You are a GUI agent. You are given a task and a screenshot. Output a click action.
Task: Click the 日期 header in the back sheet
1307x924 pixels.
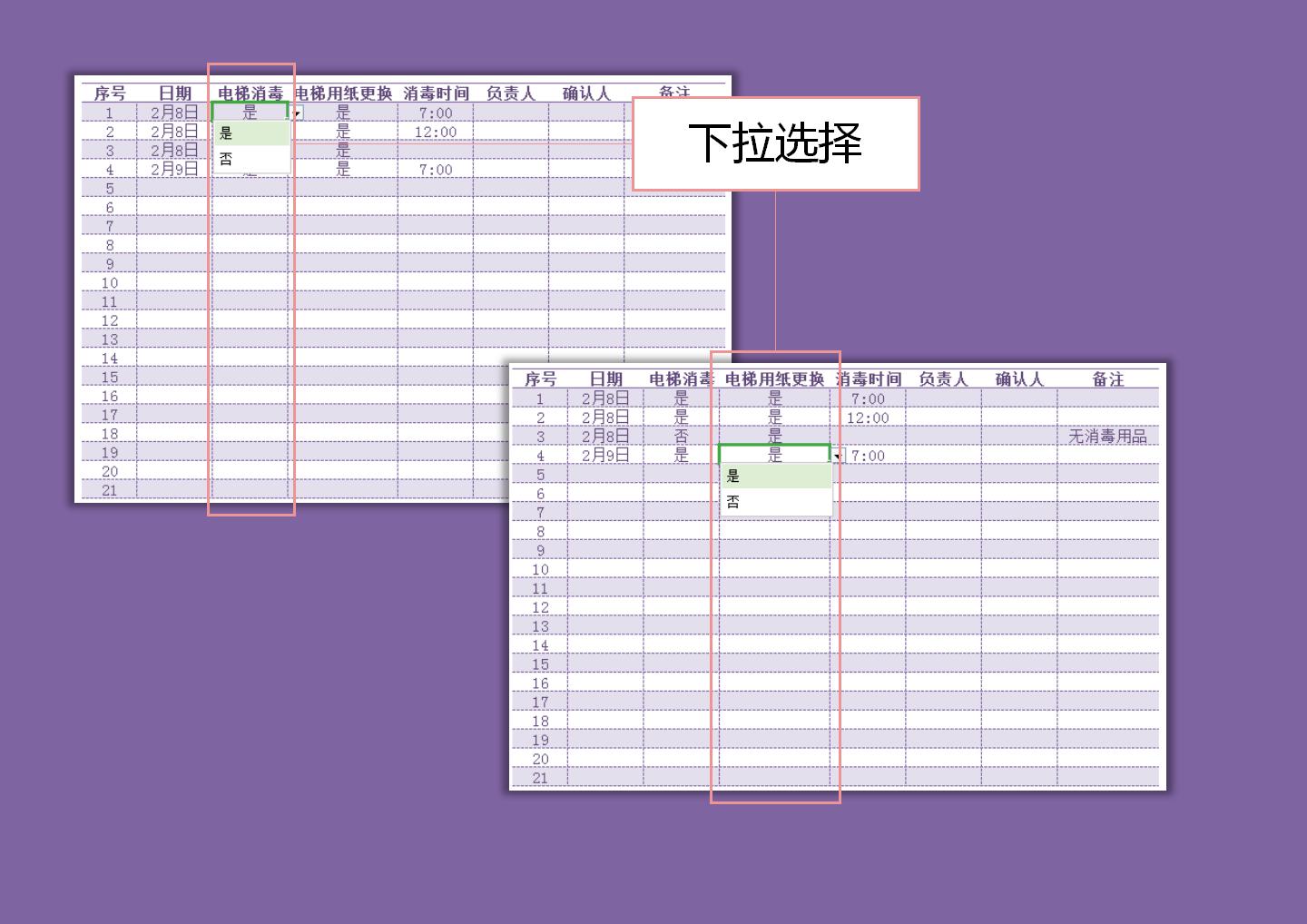tap(174, 93)
